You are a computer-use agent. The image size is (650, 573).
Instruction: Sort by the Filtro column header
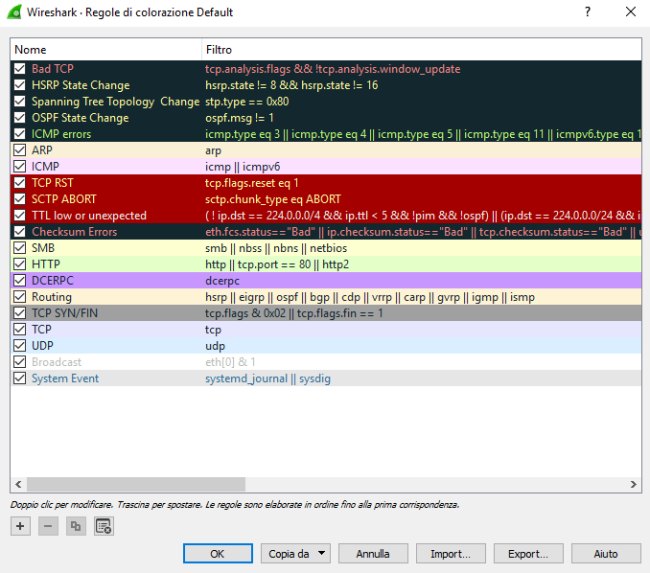pos(420,49)
